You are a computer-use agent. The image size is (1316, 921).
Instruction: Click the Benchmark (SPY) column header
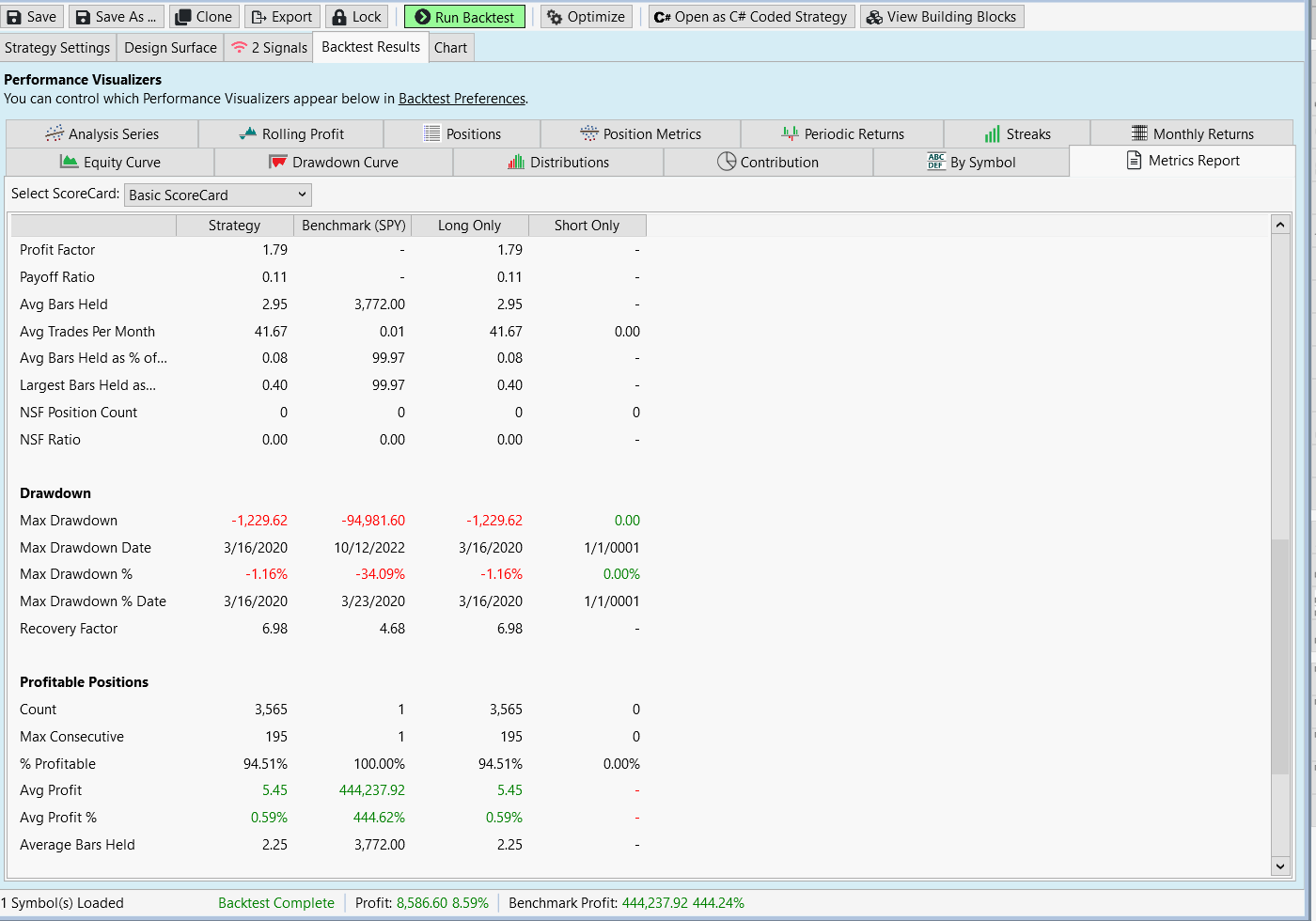click(x=353, y=226)
